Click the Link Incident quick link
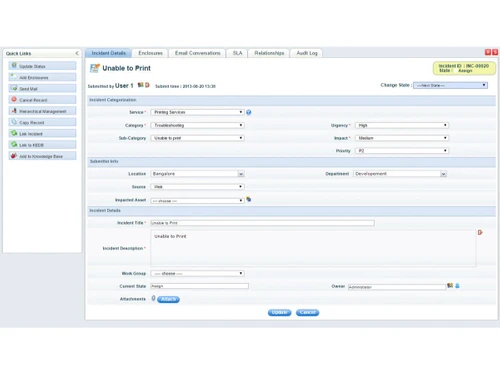500x375 pixels. click(42, 134)
